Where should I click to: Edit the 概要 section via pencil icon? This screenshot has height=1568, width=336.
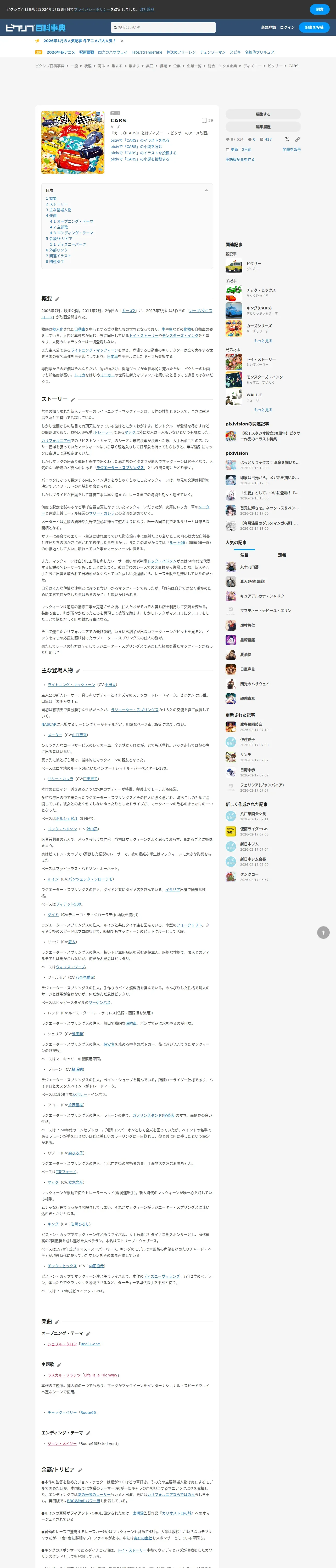[57, 299]
